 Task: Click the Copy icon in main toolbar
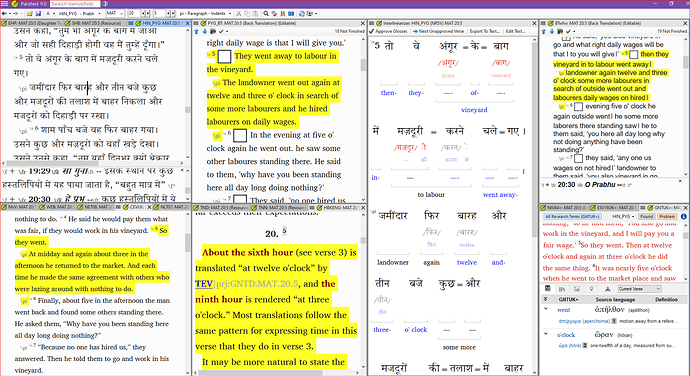[x=247, y=14]
